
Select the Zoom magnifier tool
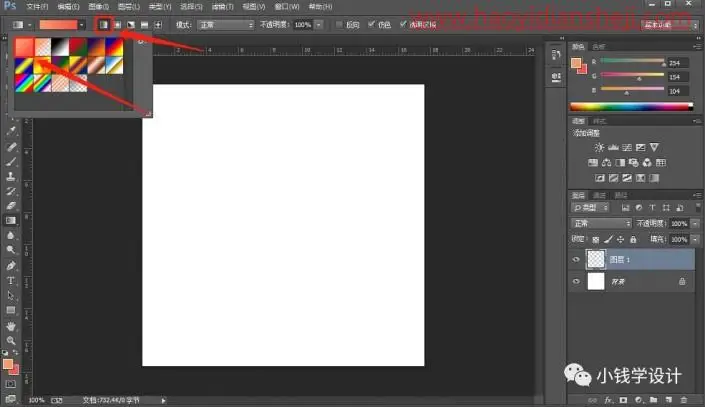[x=11, y=340]
